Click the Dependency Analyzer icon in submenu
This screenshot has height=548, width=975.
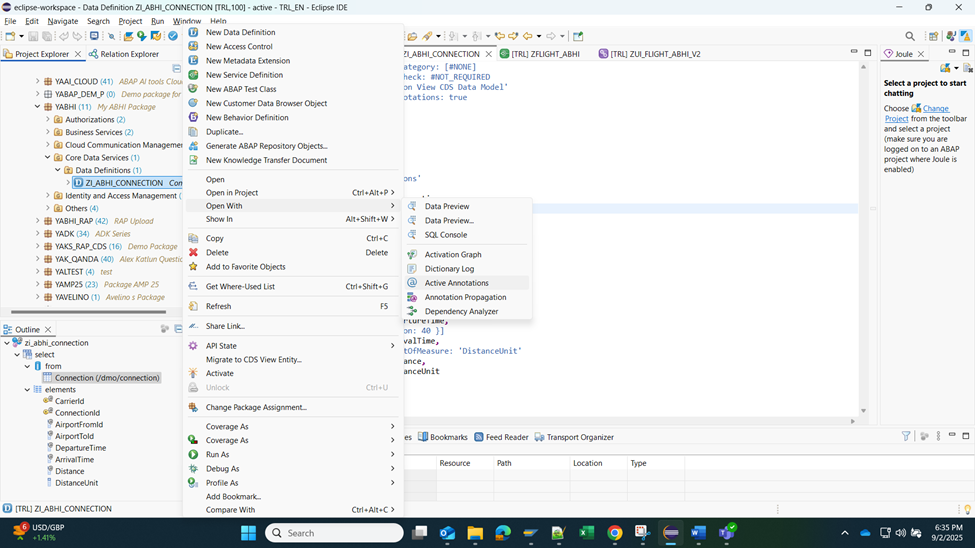[412, 311]
